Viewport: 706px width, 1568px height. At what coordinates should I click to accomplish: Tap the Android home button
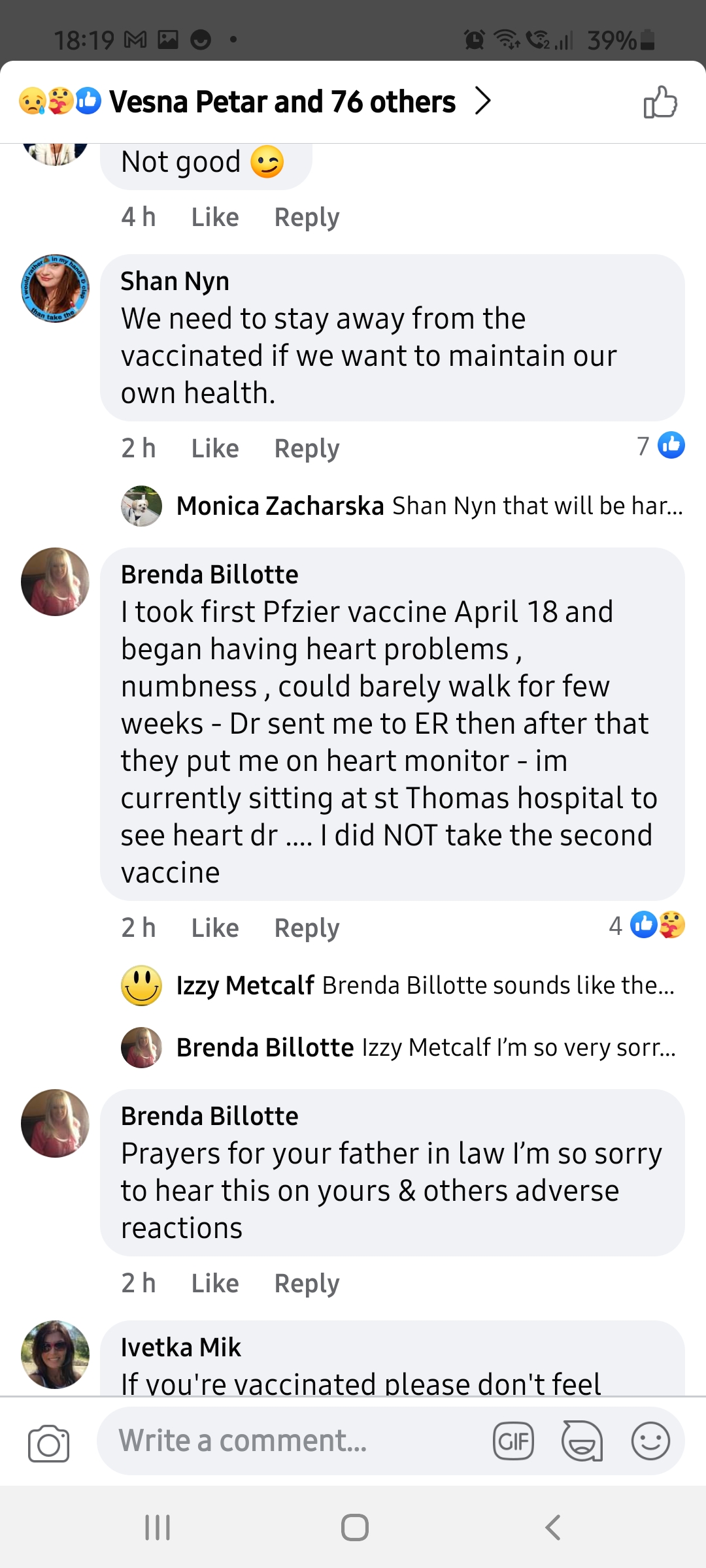(x=354, y=1527)
